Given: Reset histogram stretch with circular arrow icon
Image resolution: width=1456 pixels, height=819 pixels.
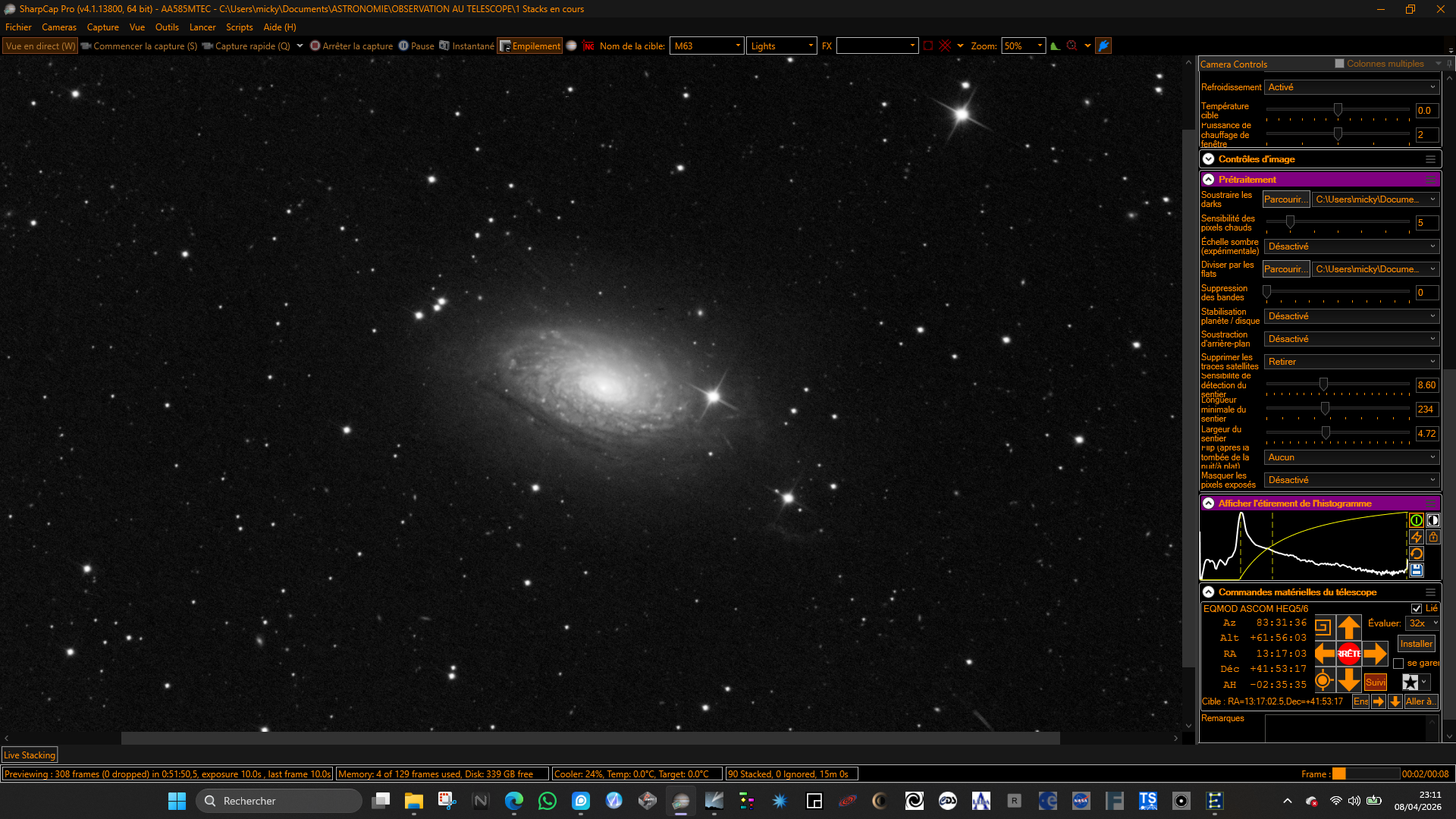Looking at the screenshot, I should (1416, 554).
